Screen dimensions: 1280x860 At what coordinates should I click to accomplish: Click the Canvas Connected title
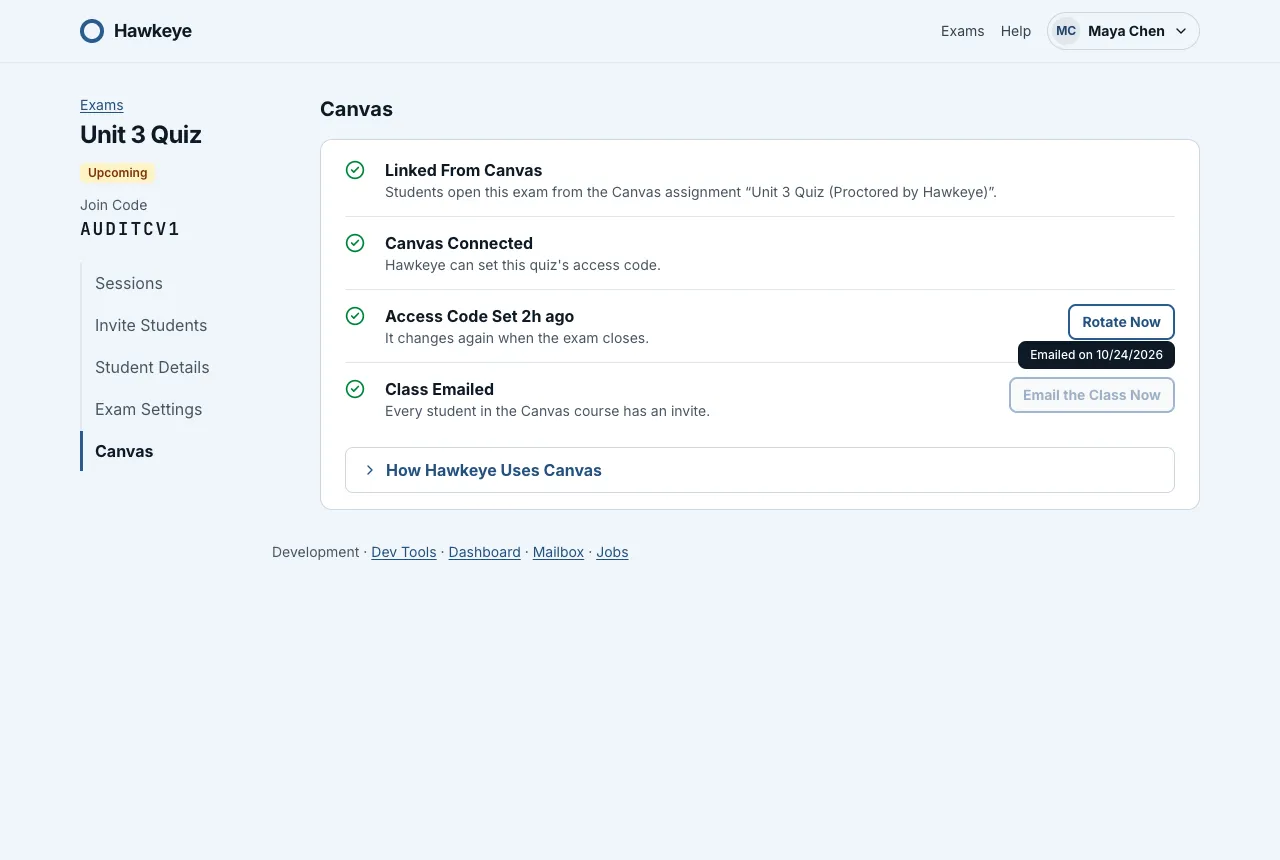(x=459, y=243)
